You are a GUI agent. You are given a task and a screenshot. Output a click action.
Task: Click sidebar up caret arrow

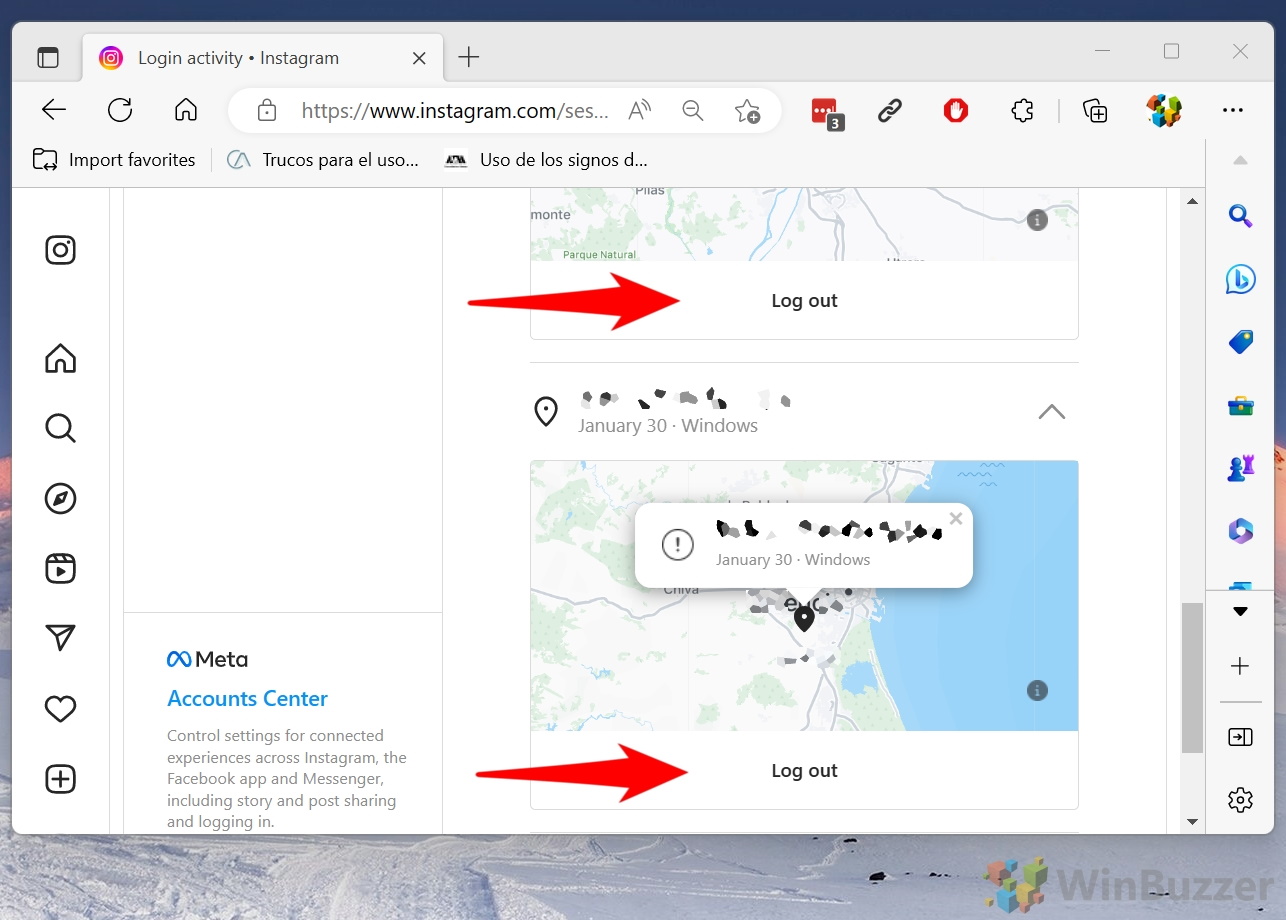click(x=1240, y=160)
